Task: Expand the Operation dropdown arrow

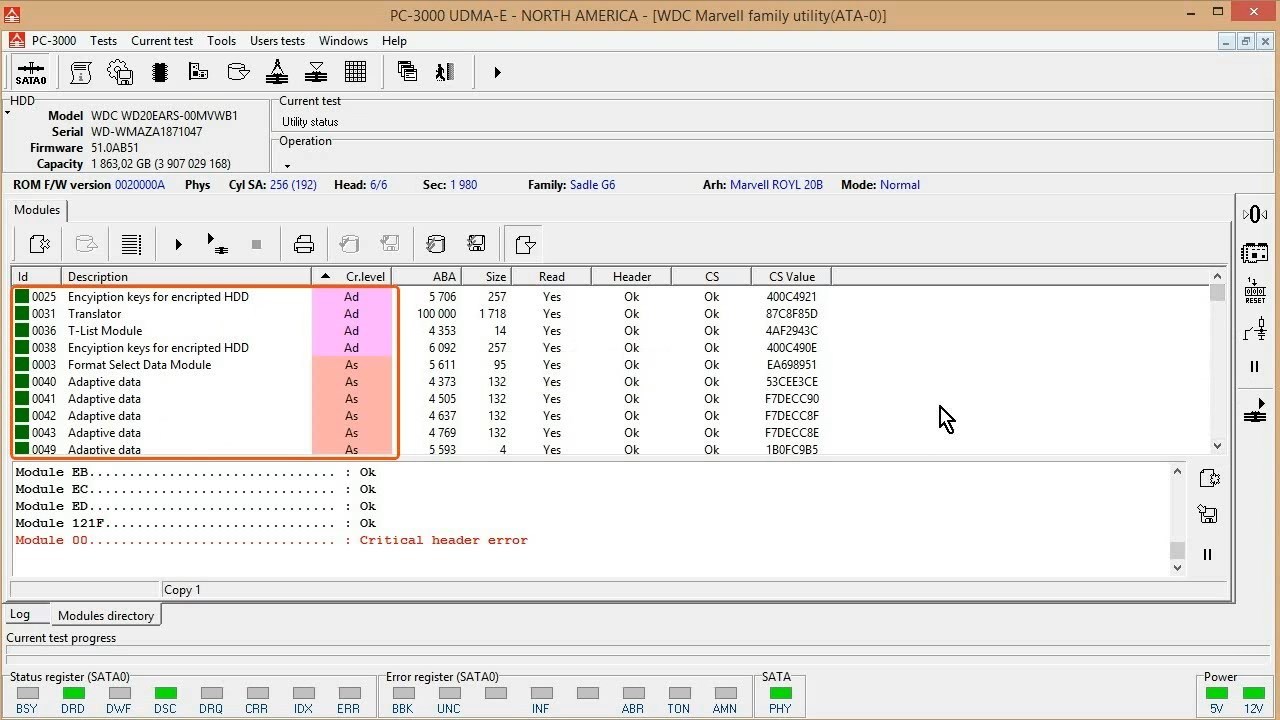Action: coord(287,166)
